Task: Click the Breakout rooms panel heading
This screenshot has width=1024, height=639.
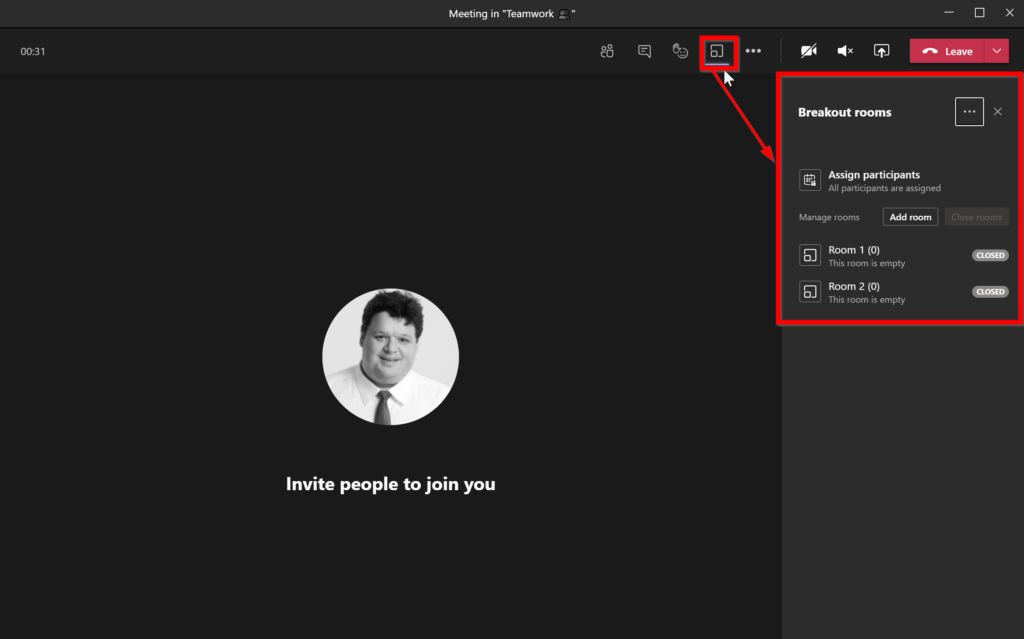Action: pyautogui.click(x=844, y=112)
